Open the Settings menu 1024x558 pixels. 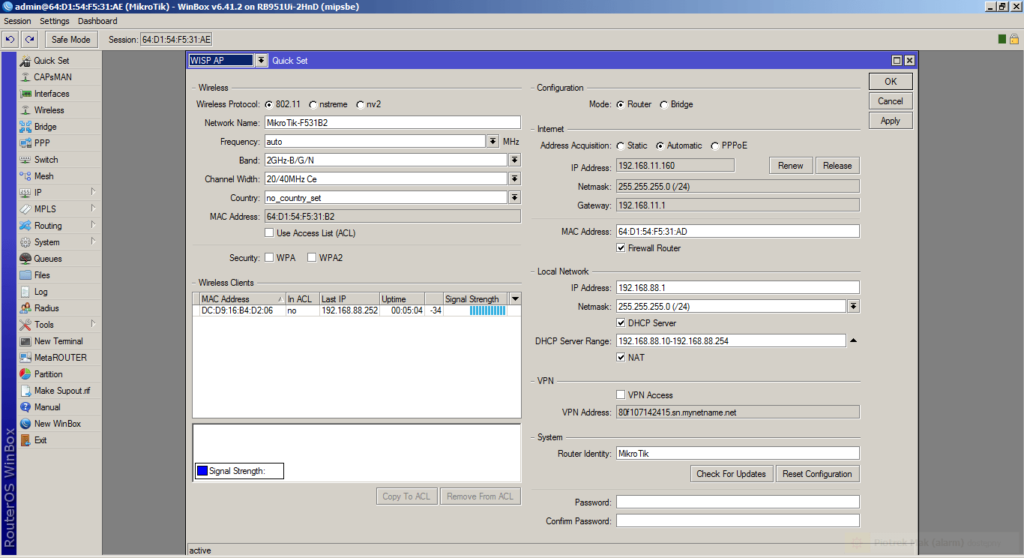55,21
